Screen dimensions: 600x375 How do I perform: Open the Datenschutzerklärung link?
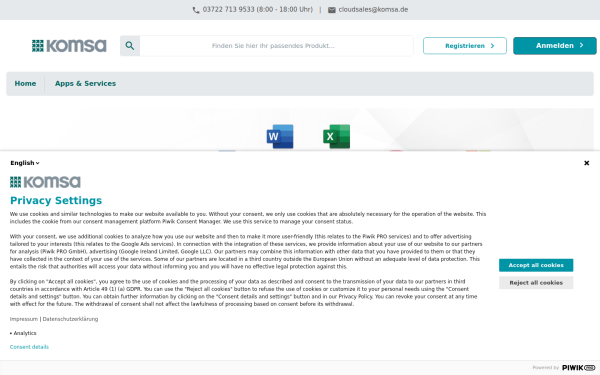click(x=70, y=319)
